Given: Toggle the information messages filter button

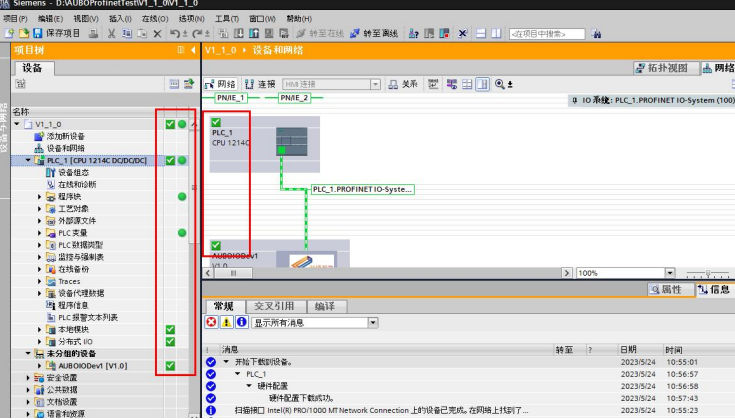Looking at the screenshot, I should 241,322.
